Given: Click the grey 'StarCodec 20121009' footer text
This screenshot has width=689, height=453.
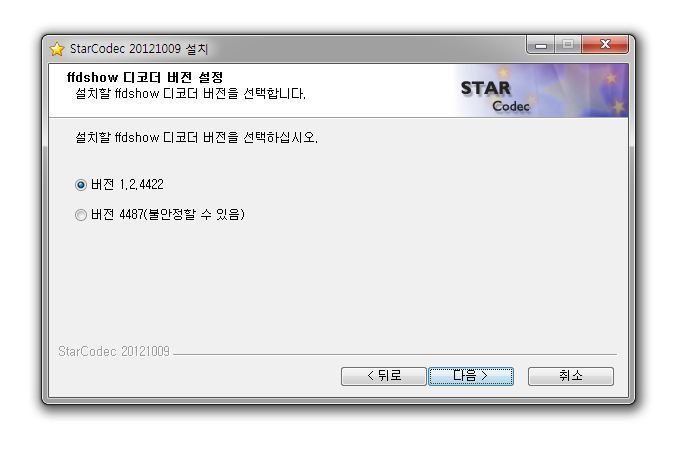Looking at the screenshot, I should click(x=114, y=352).
